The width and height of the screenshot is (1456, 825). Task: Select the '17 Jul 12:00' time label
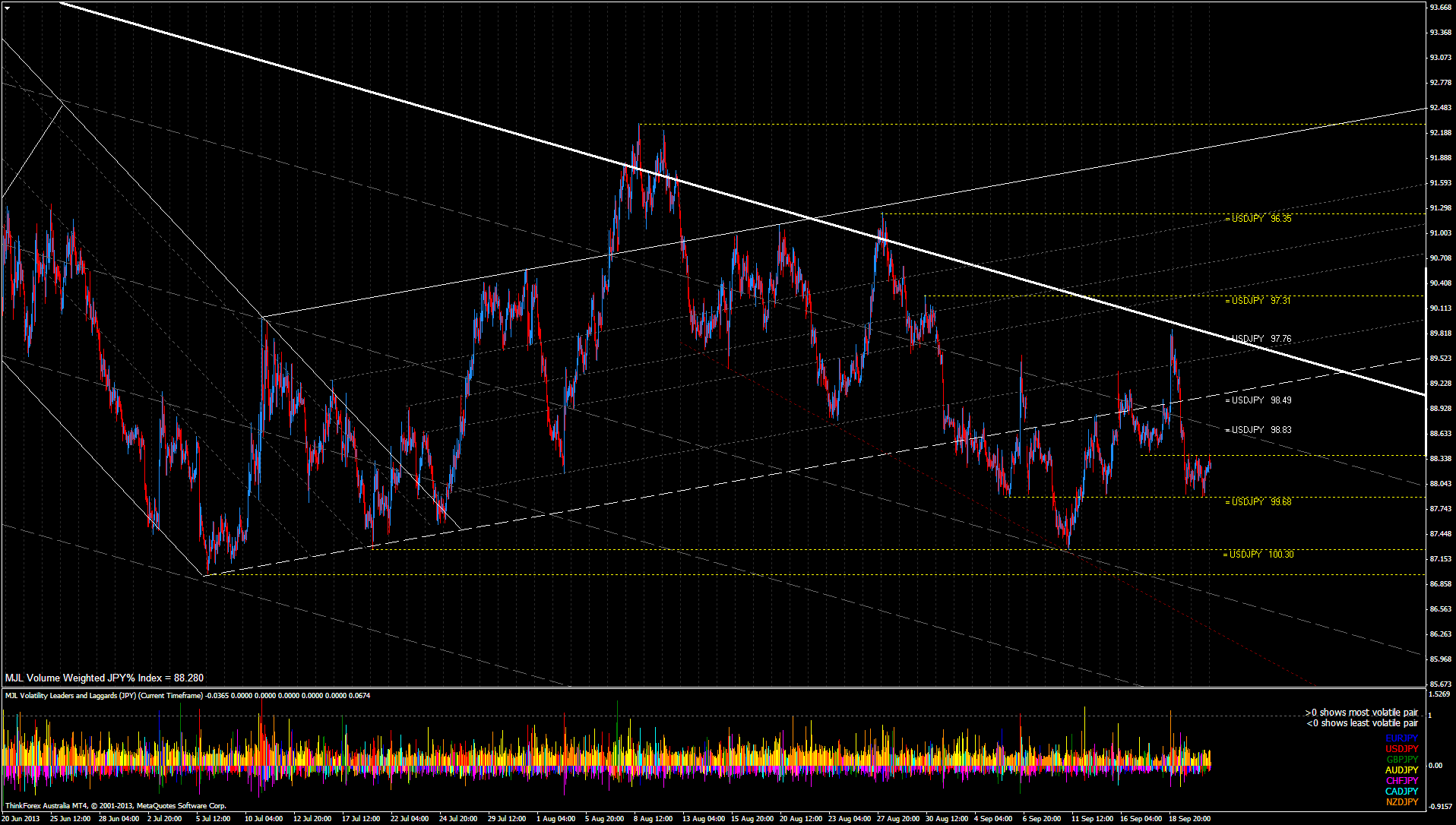[x=361, y=819]
